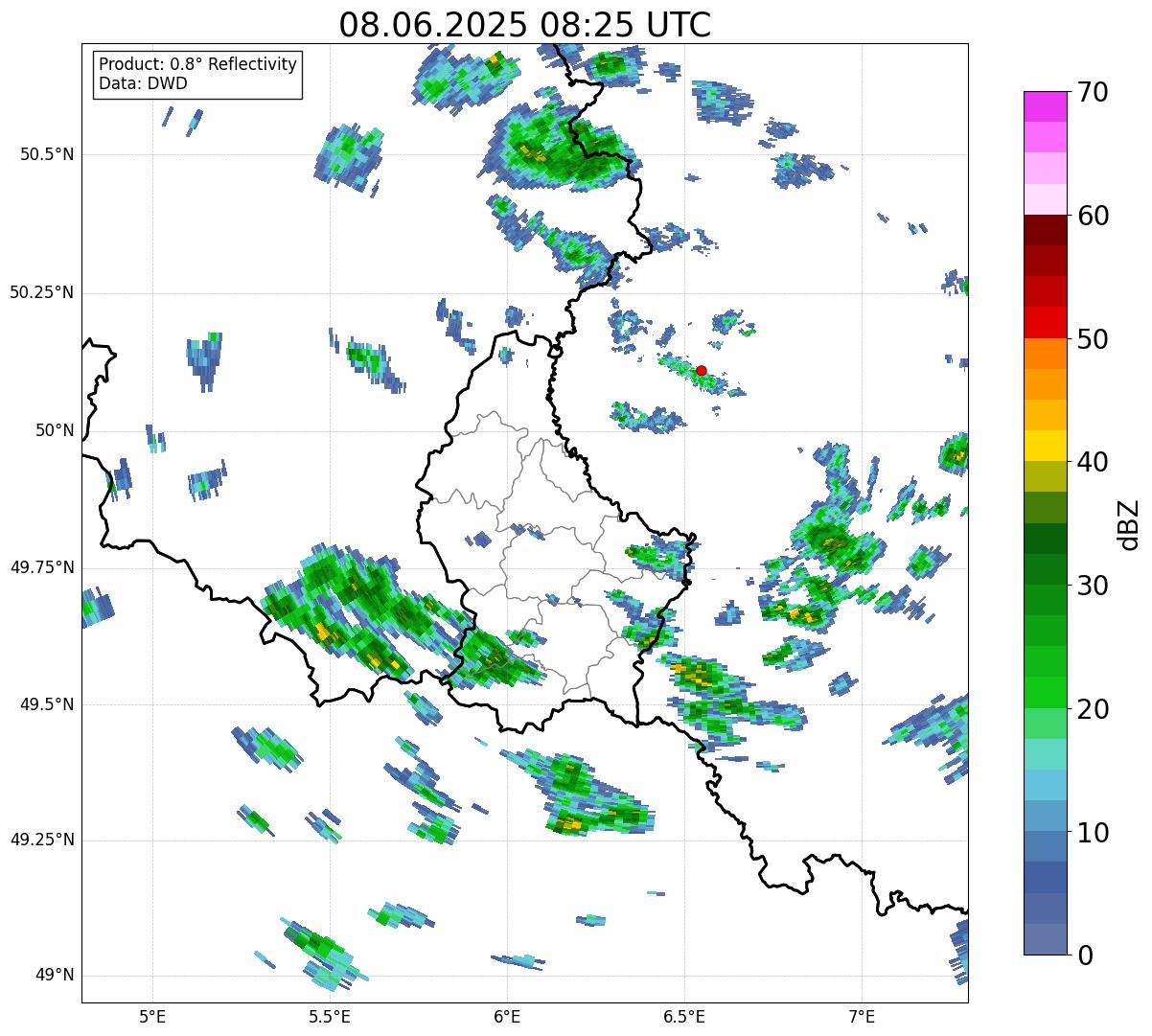Click the colorbar label "dBZ"

coord(1129,523)
